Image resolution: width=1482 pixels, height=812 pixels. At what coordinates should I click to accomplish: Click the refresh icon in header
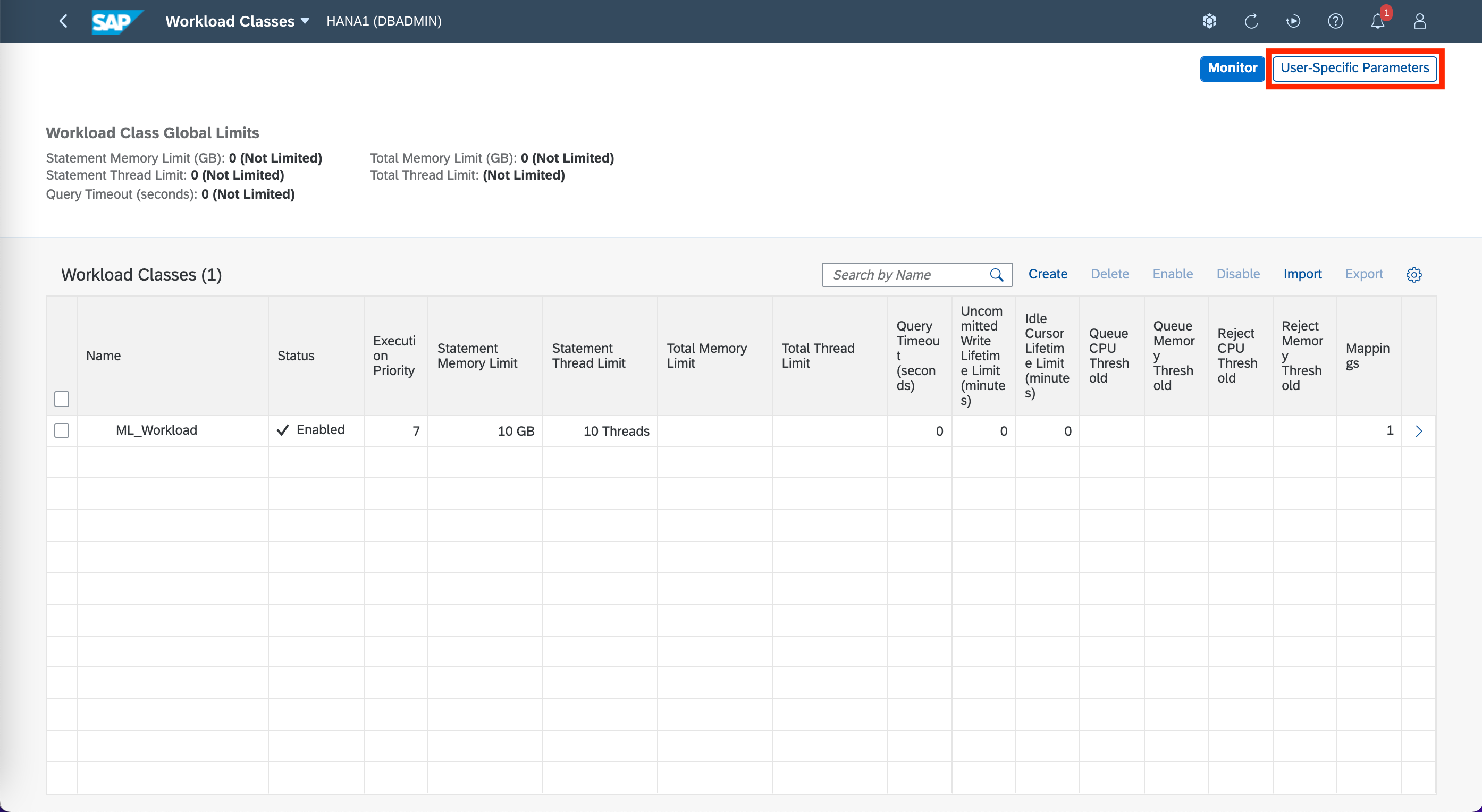click(1251, 21)
